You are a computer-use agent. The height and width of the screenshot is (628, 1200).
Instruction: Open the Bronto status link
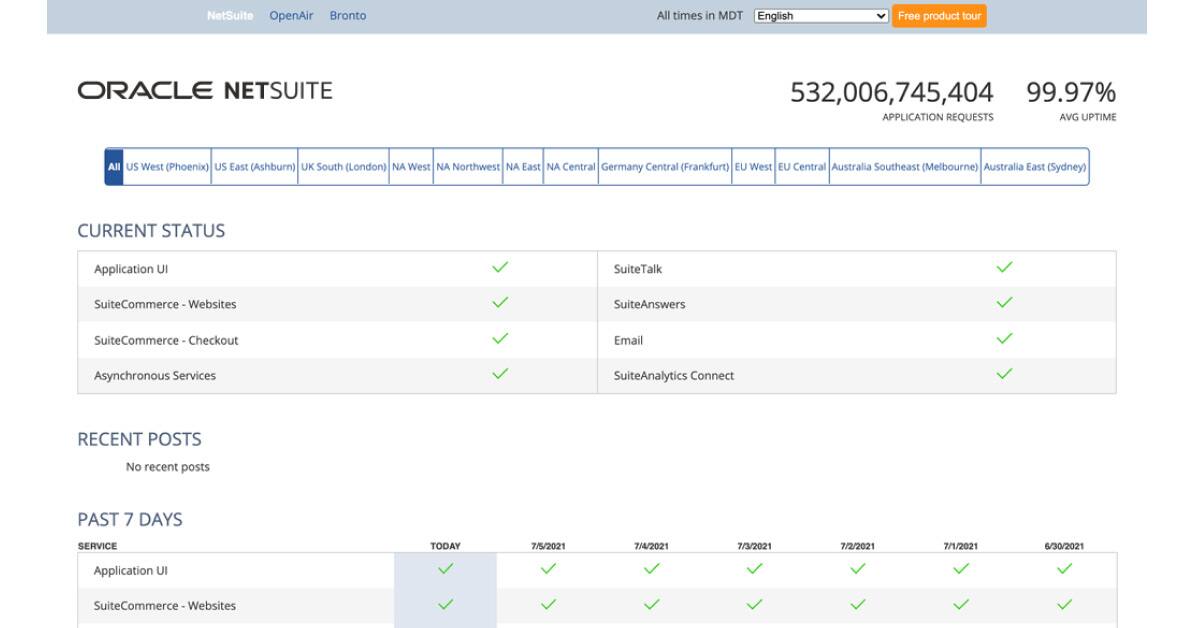tap(348, 16)
